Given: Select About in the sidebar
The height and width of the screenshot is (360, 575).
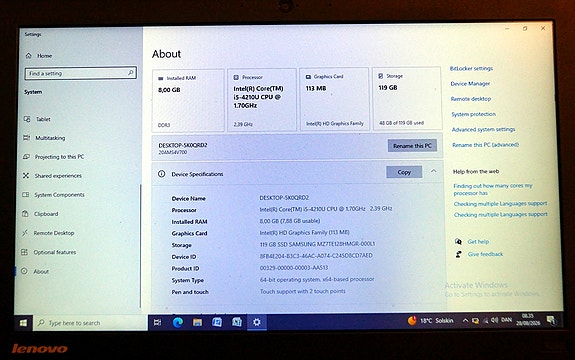Looking at the screenshot, I should pos(35,271).
